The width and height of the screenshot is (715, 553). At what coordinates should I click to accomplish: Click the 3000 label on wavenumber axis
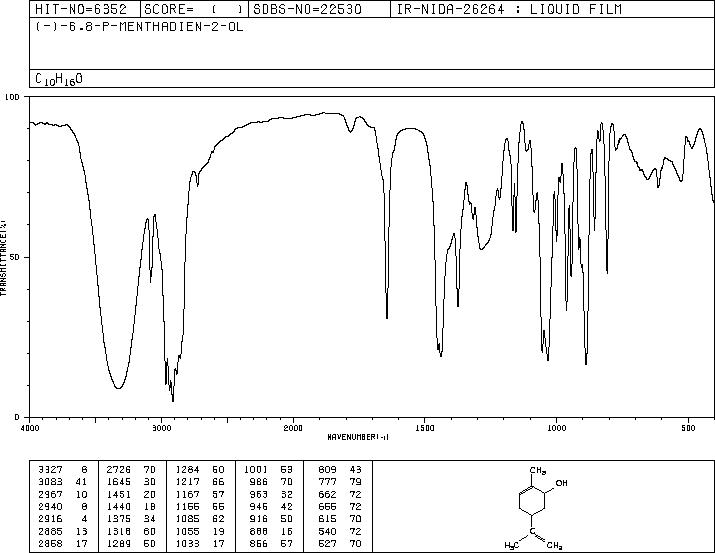[x=161, y=428]
